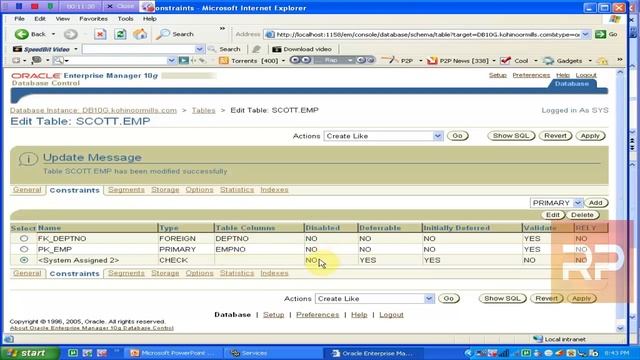Image resolution: width=640 pixels, height=360 pixels.
Task: Open the File menu
Action: 19,19
